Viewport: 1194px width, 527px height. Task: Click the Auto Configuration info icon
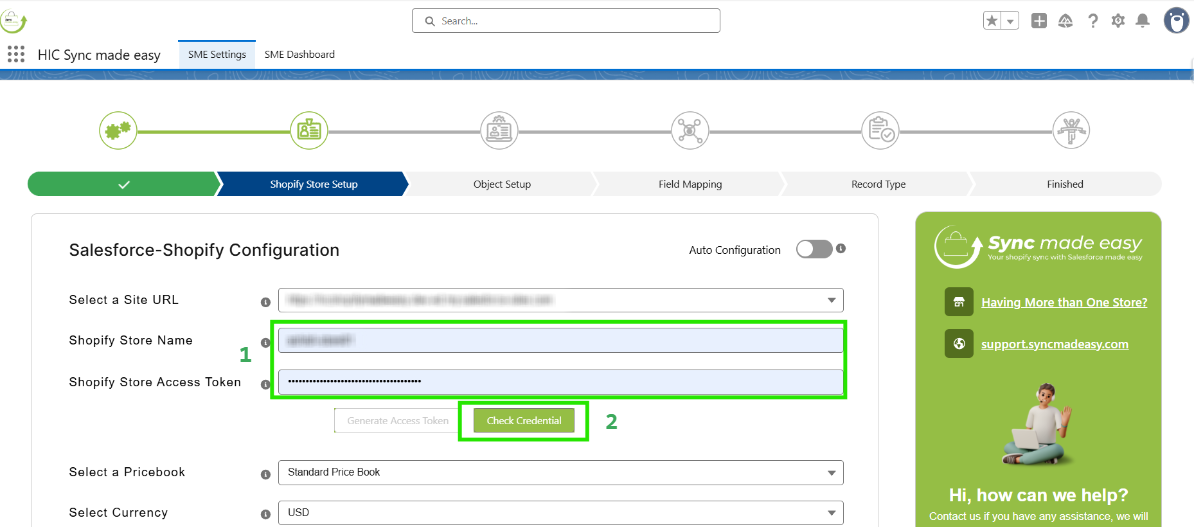click(x=841, y=248)
